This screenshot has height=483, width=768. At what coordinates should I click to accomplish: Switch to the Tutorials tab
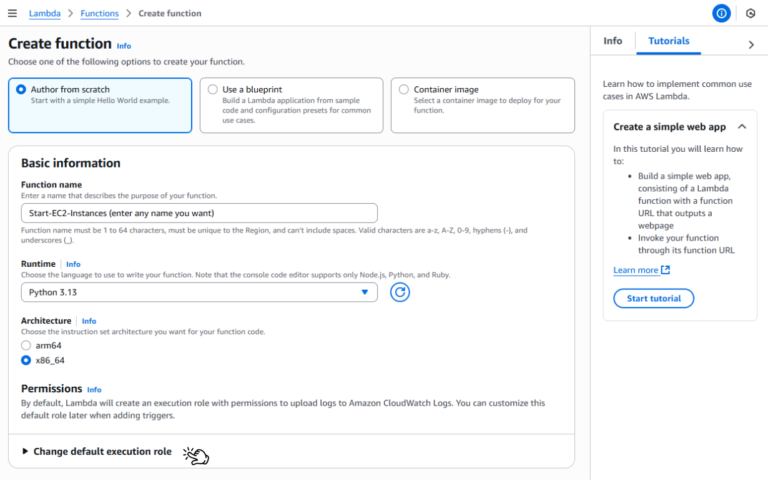click(668, 41)
